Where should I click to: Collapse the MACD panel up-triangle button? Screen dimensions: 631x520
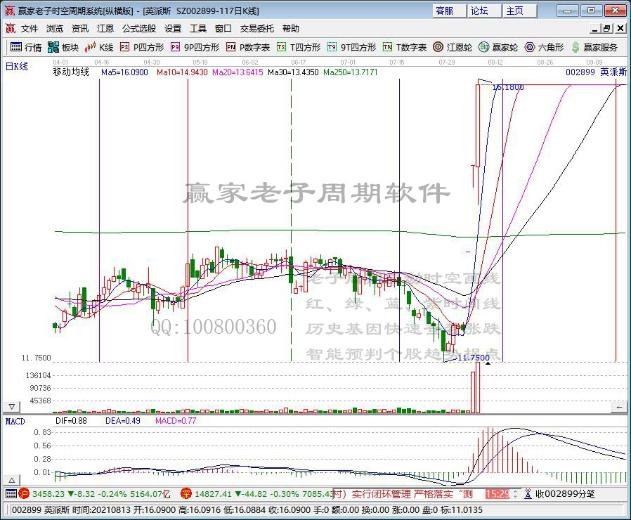pos(12,480)
